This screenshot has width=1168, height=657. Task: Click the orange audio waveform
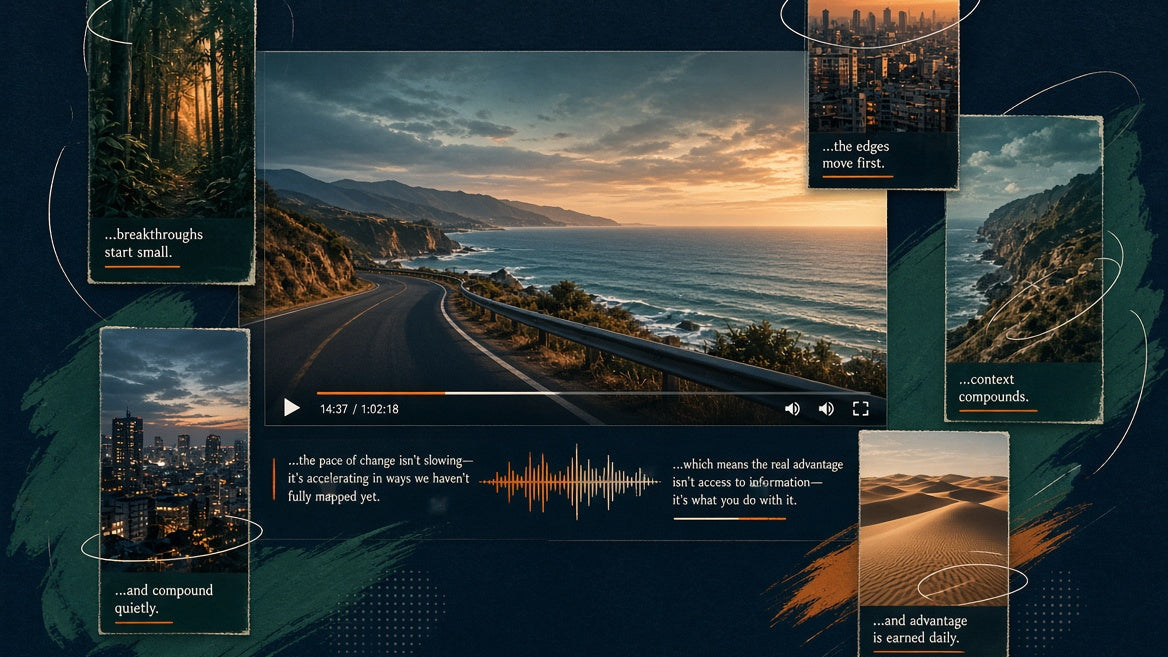[x=569, y=481]
